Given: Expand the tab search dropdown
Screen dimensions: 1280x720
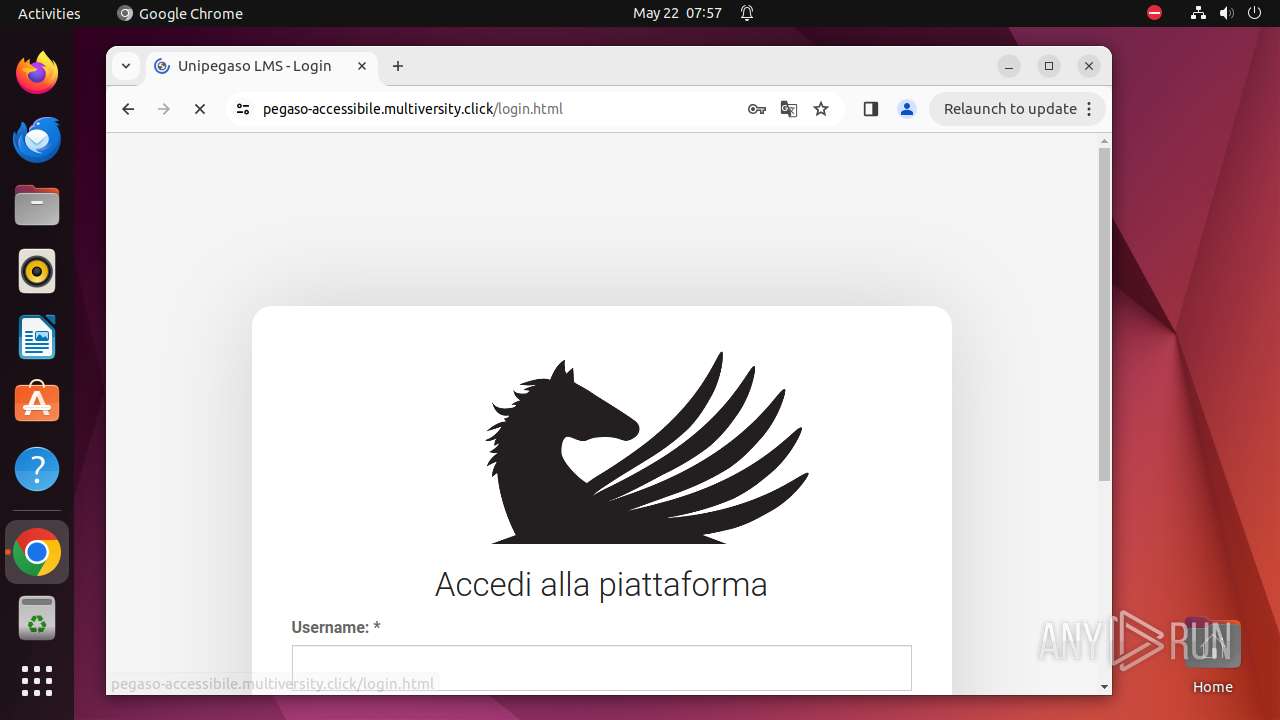Looking at the screenshot, I should (x=126, y=66).
